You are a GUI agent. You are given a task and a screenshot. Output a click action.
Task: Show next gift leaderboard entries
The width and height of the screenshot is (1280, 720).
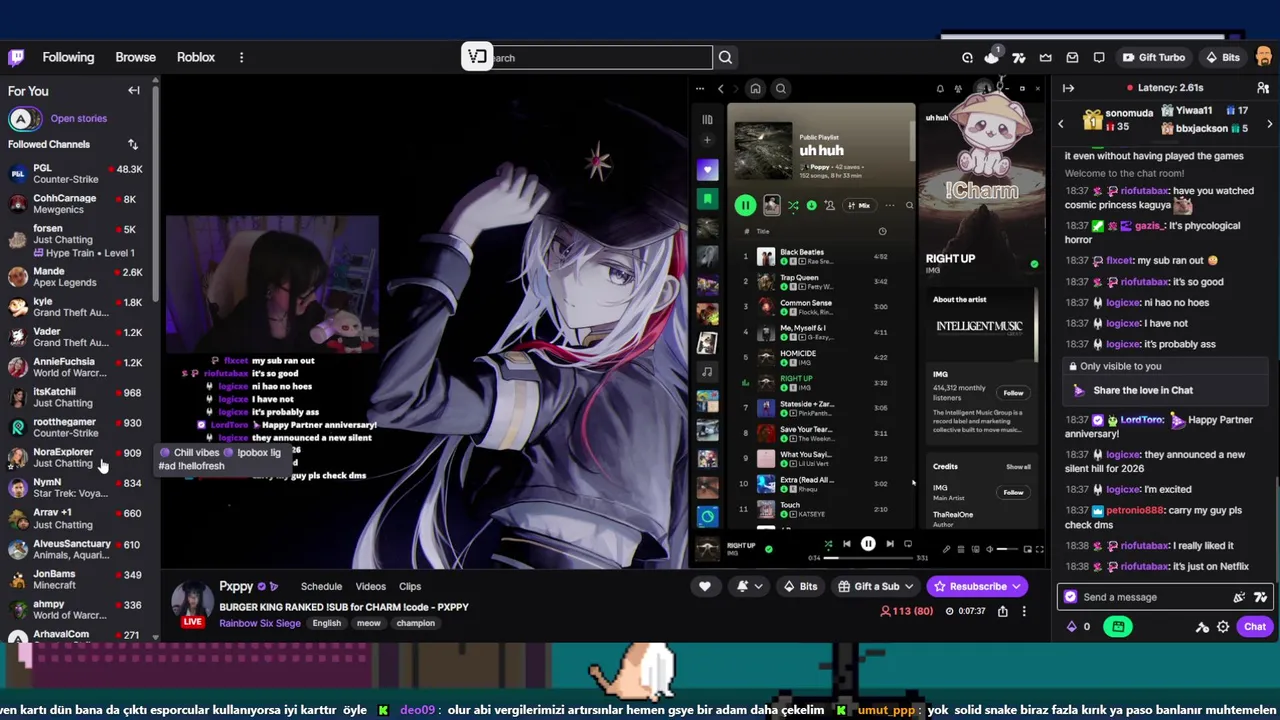[1270, 124]
